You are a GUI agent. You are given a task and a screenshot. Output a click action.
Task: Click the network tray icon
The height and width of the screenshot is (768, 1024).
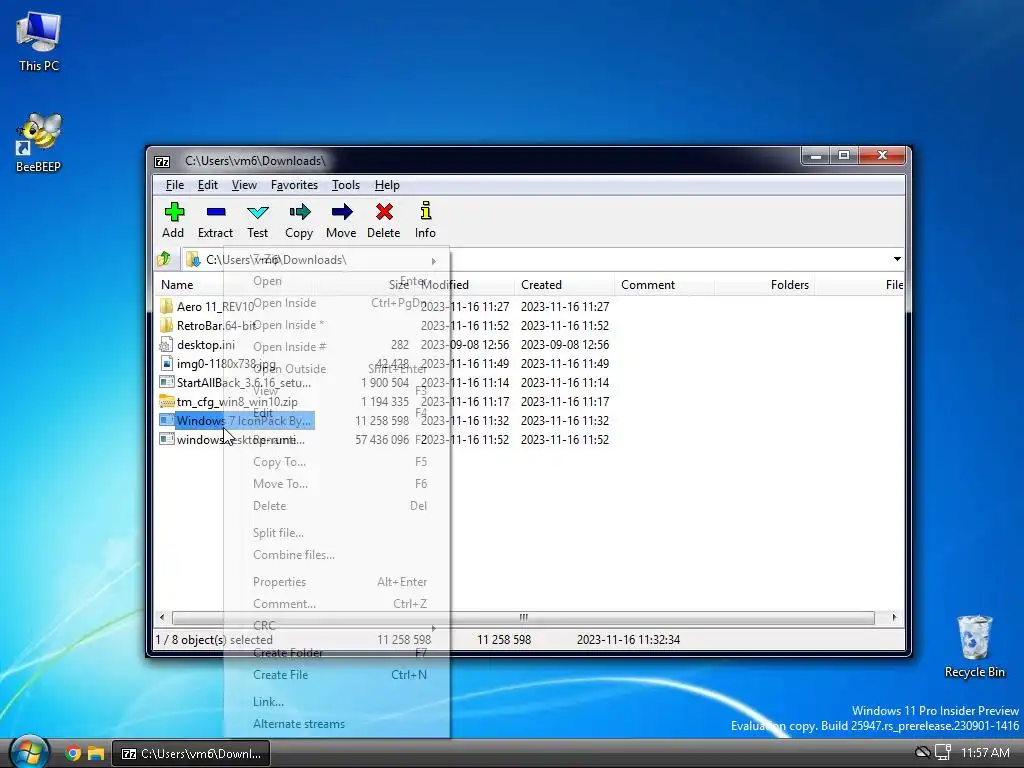point(942,752)
